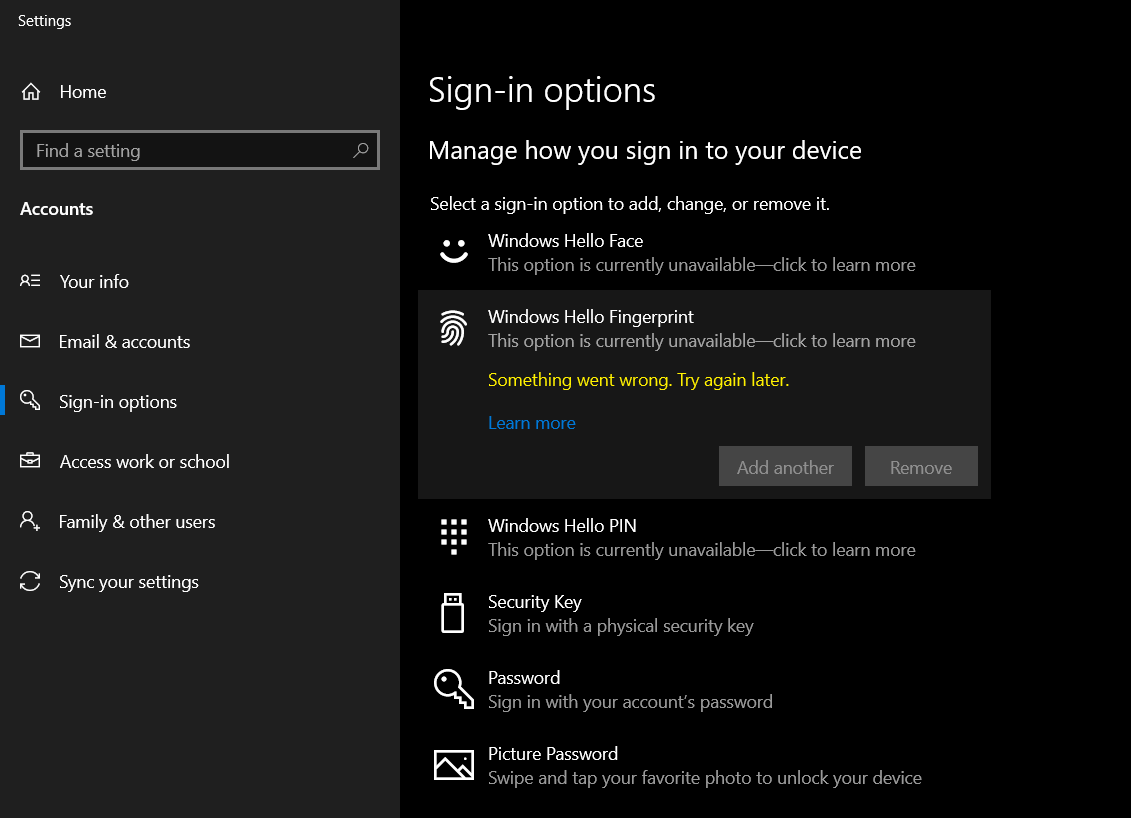Click the Windows Hello Fingerprint icon

coord(454,328)
